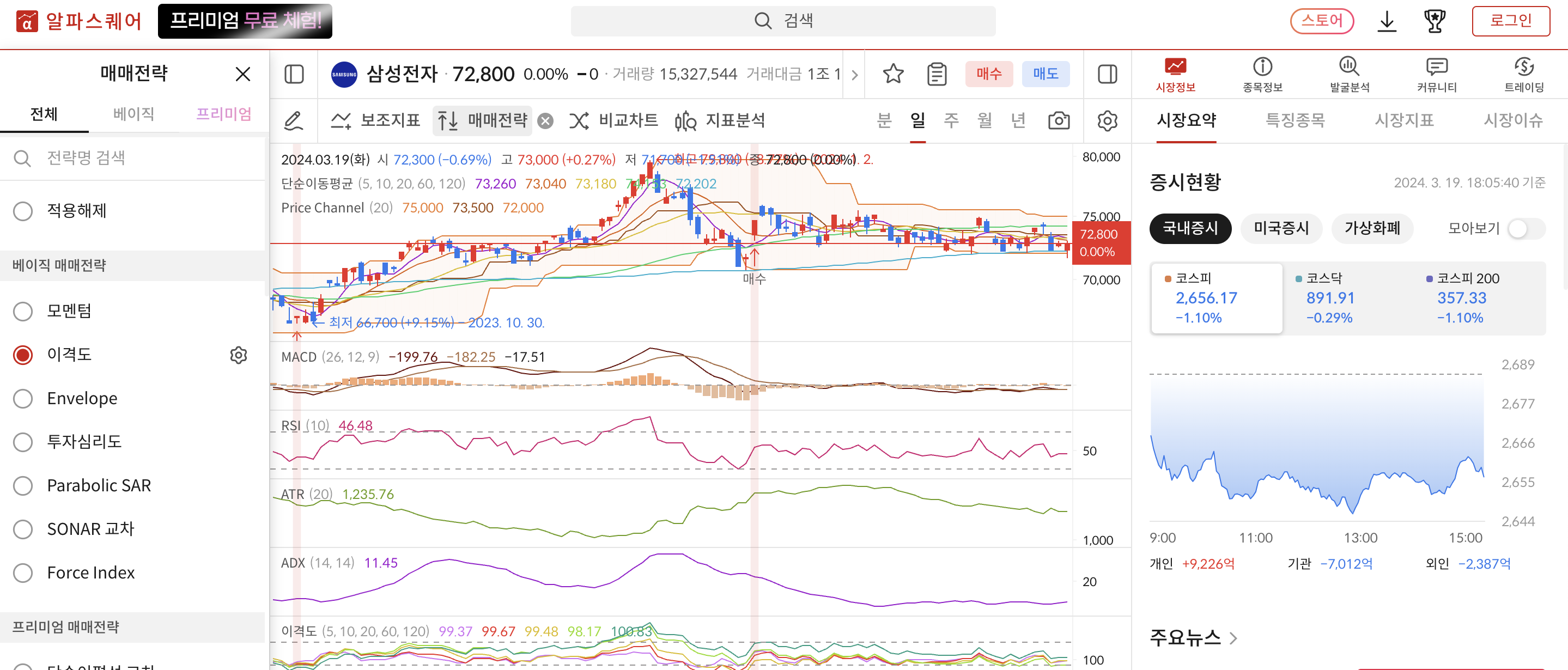Expand the stock info with the right chevron
Viewport: 1568px width, 670px height.
(x=855, y=74)
